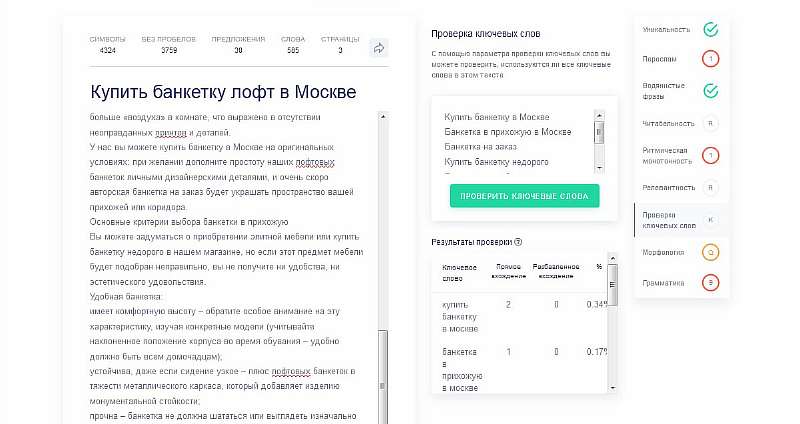Viewport: 800px width, 424px height.
Task: Click the Проверка ключевых слов circle icon
Action: (x=710, y=220)
